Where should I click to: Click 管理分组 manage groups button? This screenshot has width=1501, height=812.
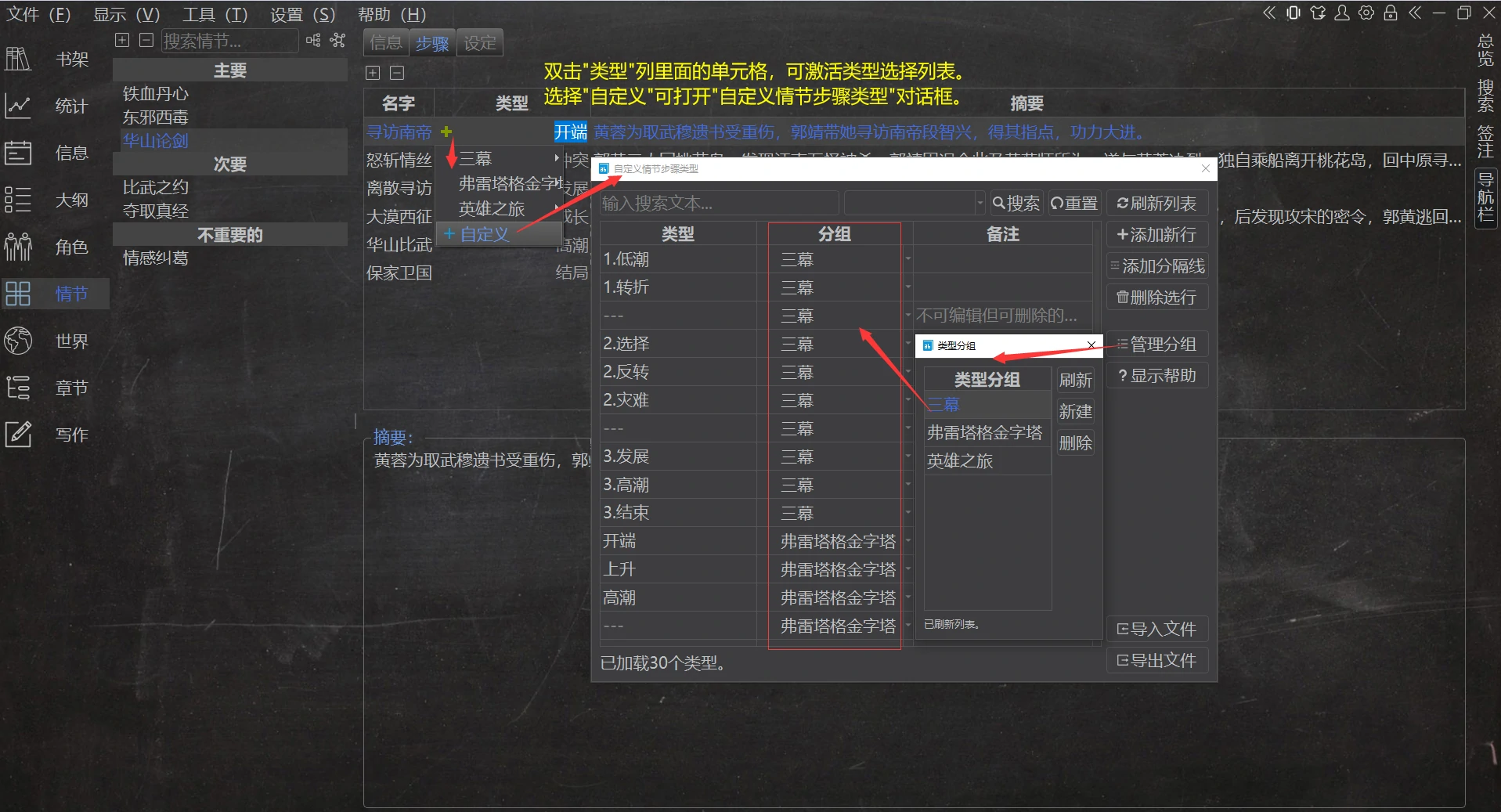click(1157, 345)
